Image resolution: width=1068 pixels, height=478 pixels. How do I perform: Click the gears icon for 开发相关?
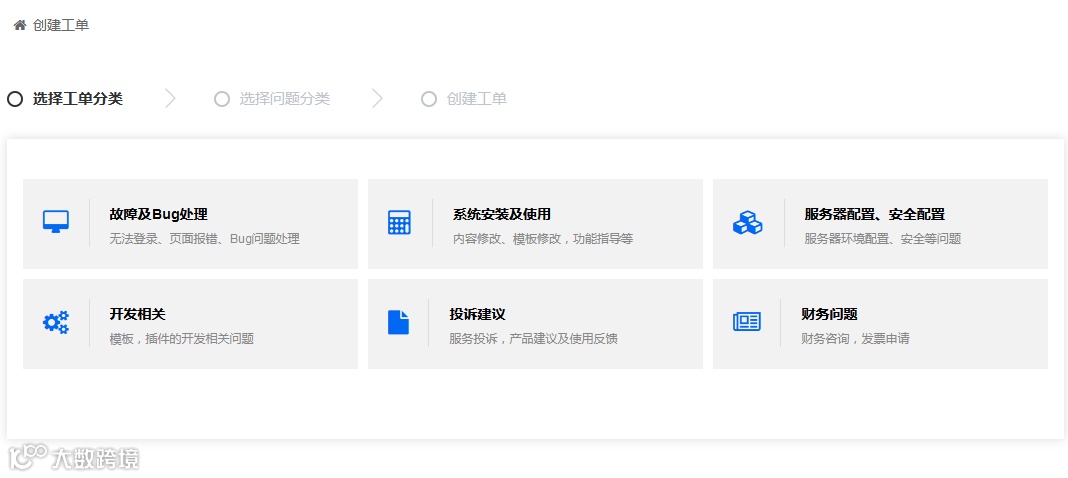point(56,322)
